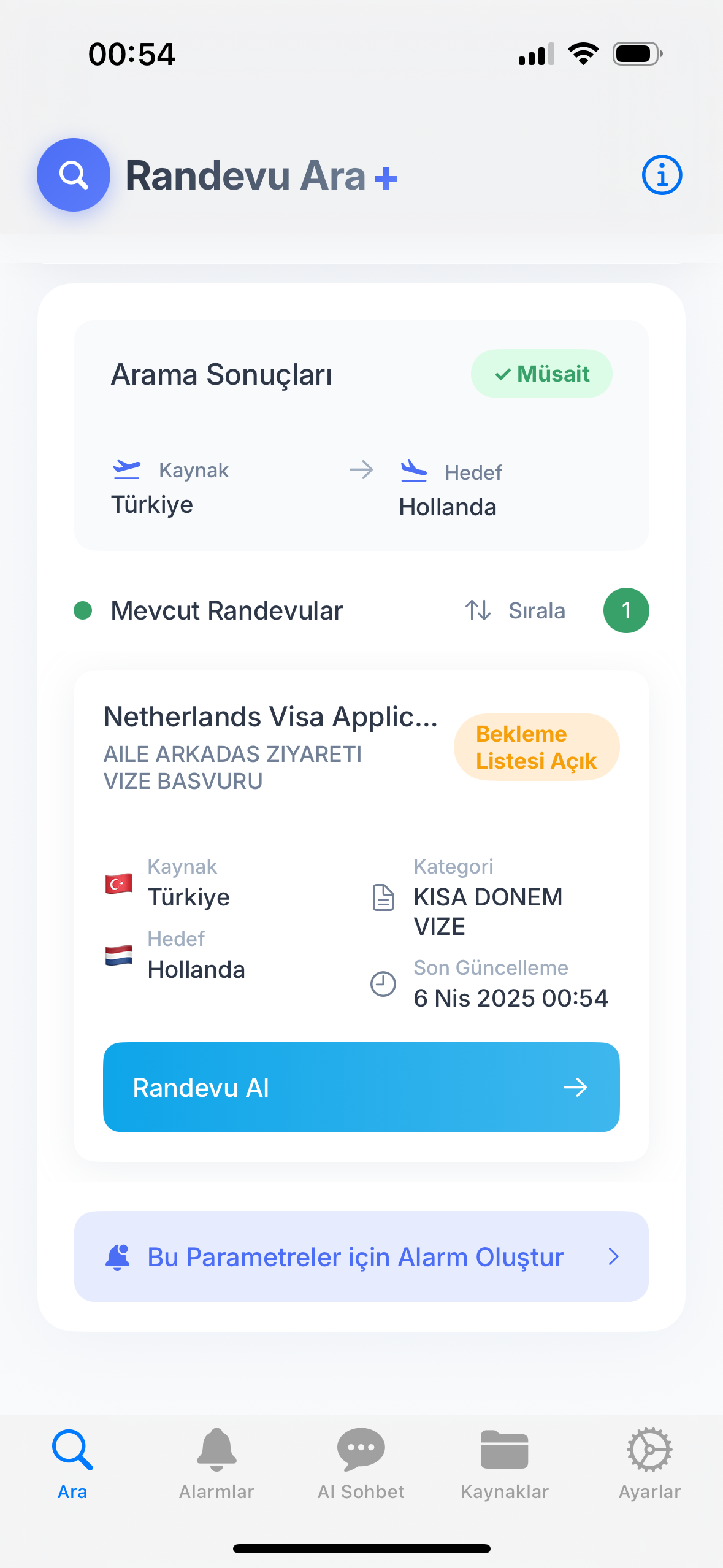Tap the landing plane icon beside Hedef

414,471
